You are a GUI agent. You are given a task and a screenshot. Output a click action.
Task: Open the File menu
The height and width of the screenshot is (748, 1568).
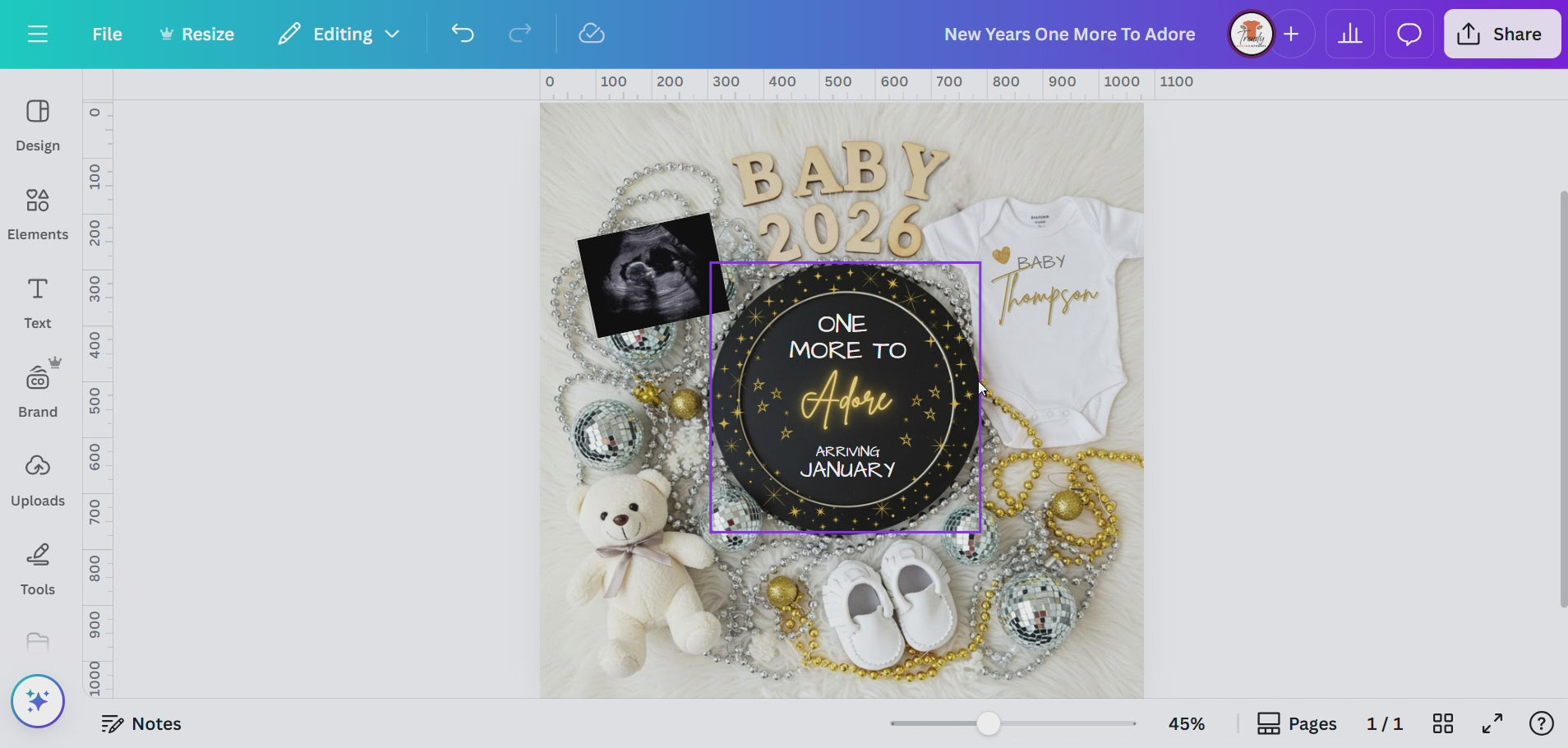(107, 34)
